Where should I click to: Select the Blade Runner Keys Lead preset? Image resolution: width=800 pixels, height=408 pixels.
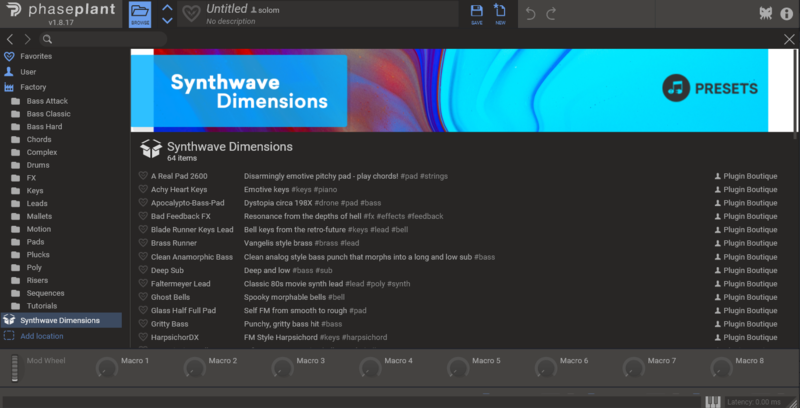coord(186,230)
